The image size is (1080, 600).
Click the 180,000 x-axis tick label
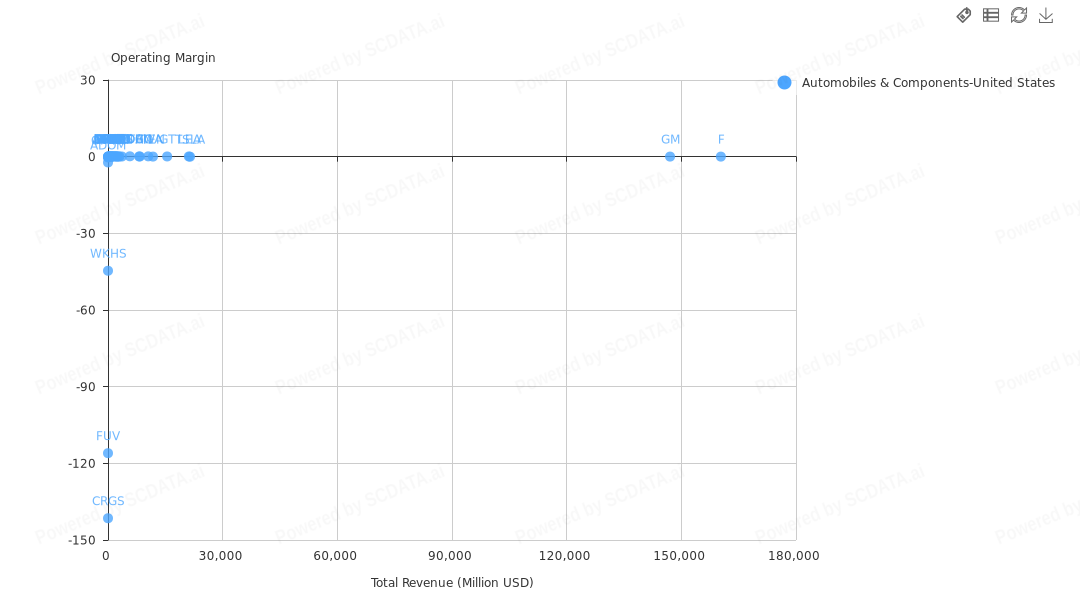tap(795, 556)
